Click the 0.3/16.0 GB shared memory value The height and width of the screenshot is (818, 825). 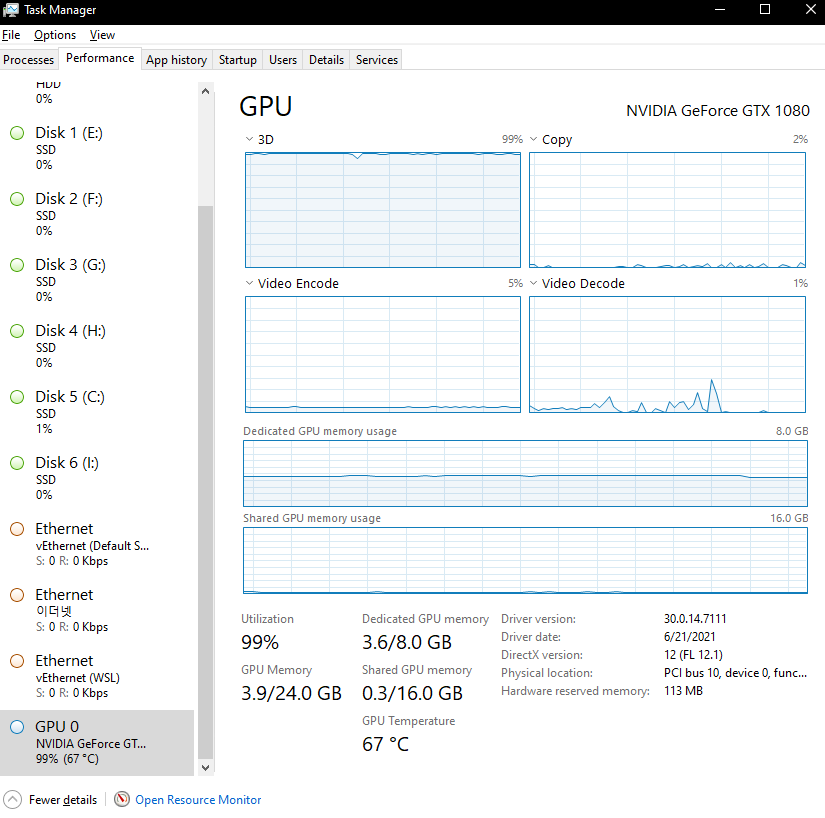click(412, 693)
